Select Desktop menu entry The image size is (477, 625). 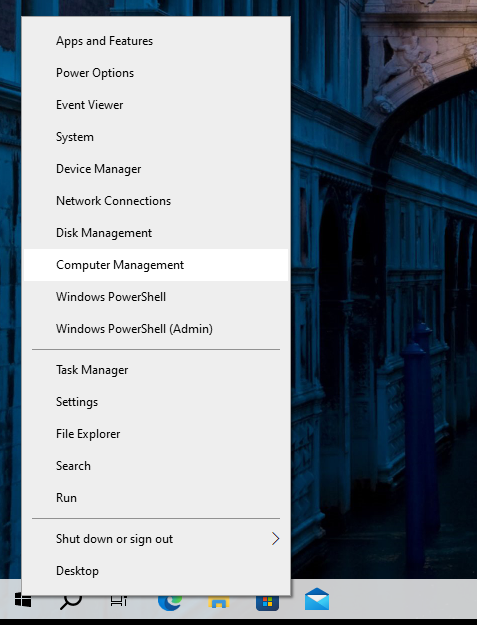coord(156,571)
